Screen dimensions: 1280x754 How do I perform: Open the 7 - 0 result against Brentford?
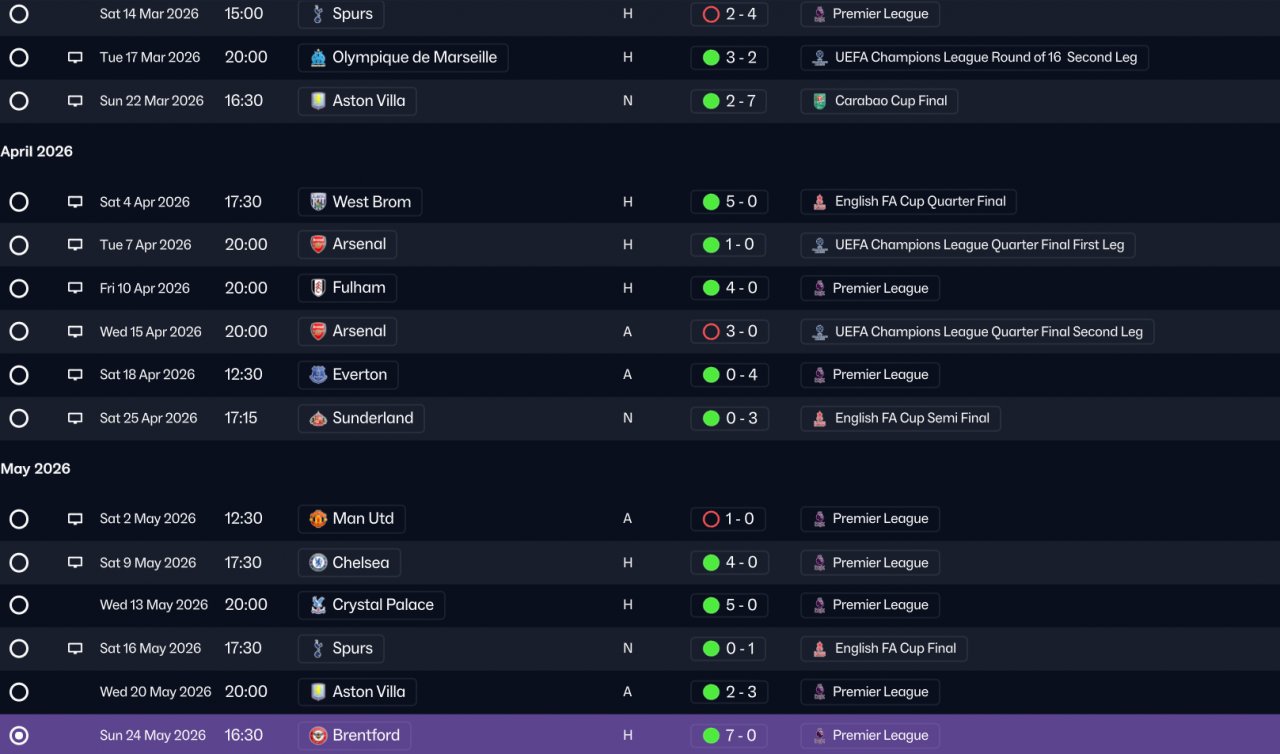(x=729, y=735)
